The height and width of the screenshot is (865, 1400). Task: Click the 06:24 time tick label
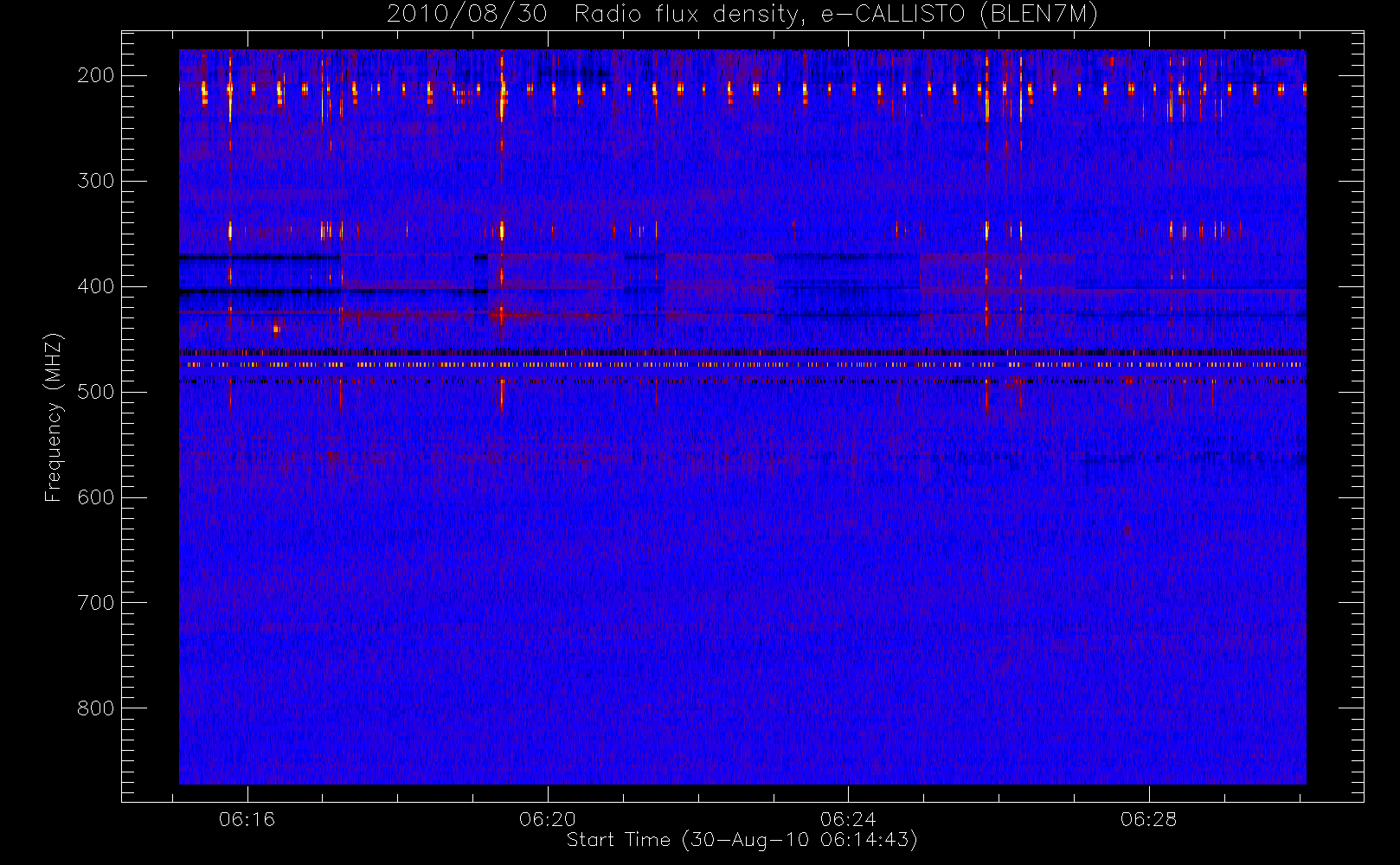[848, 819]
